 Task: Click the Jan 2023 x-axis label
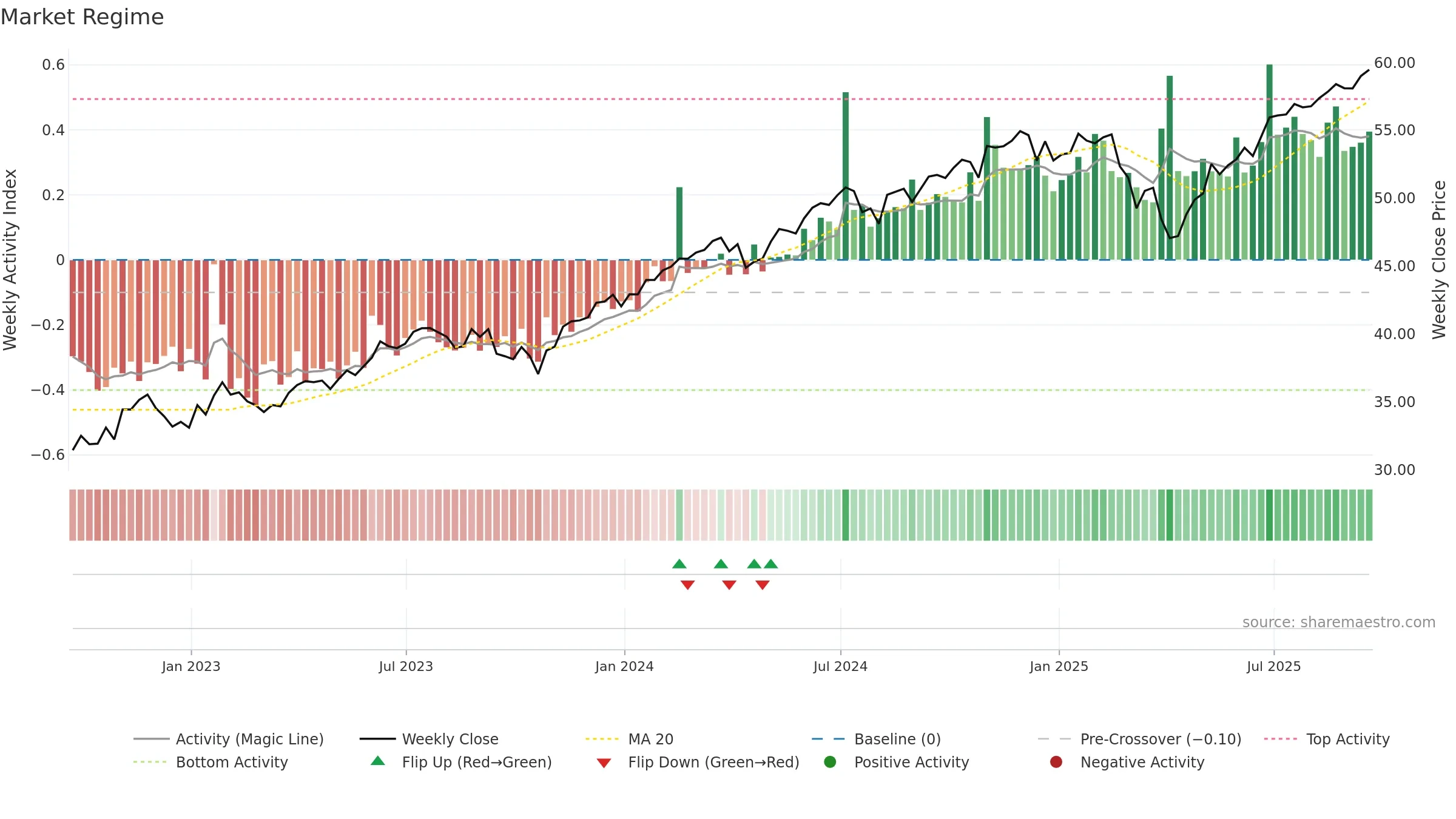[191, 667]
